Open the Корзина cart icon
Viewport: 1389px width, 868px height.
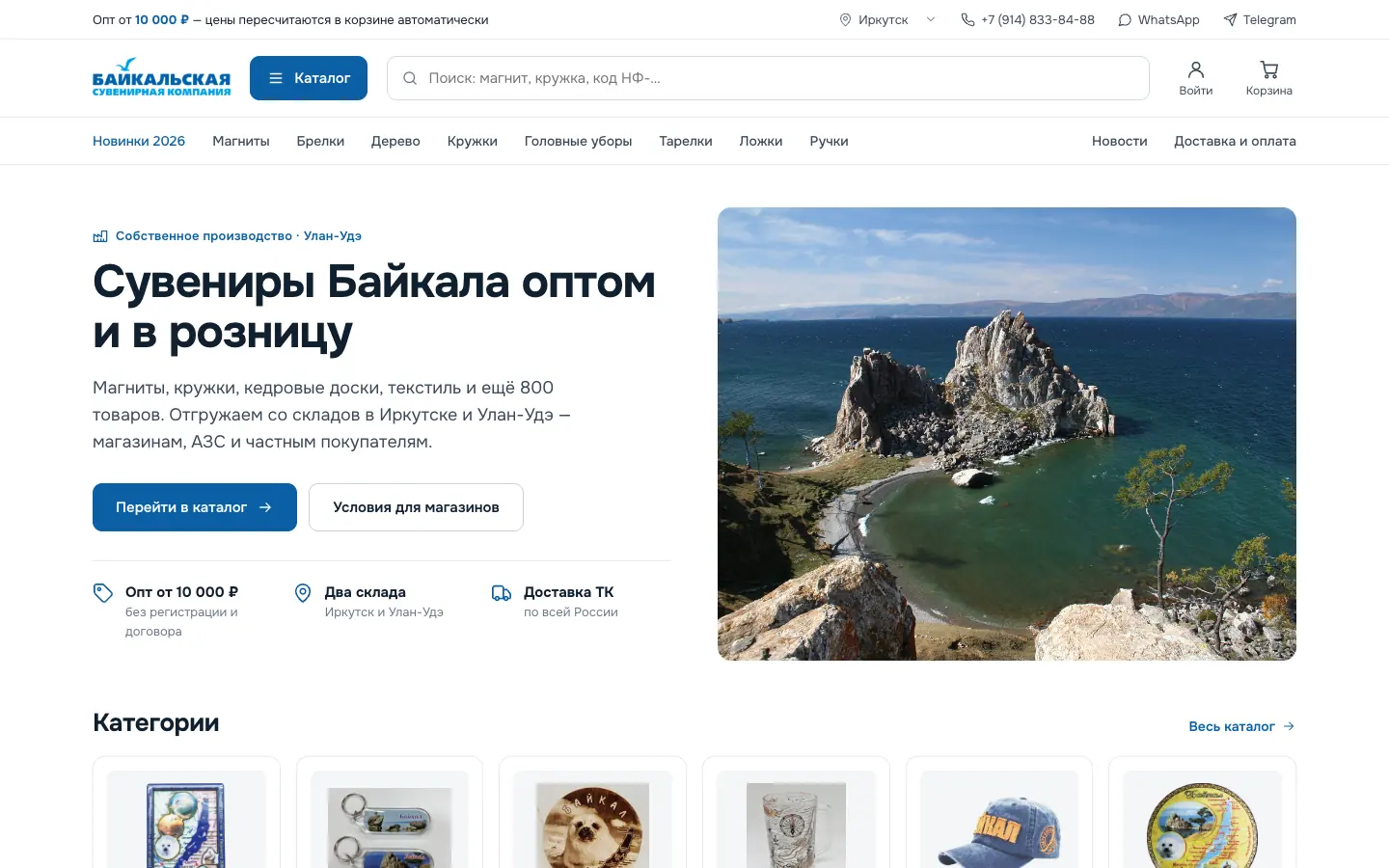1268,78
